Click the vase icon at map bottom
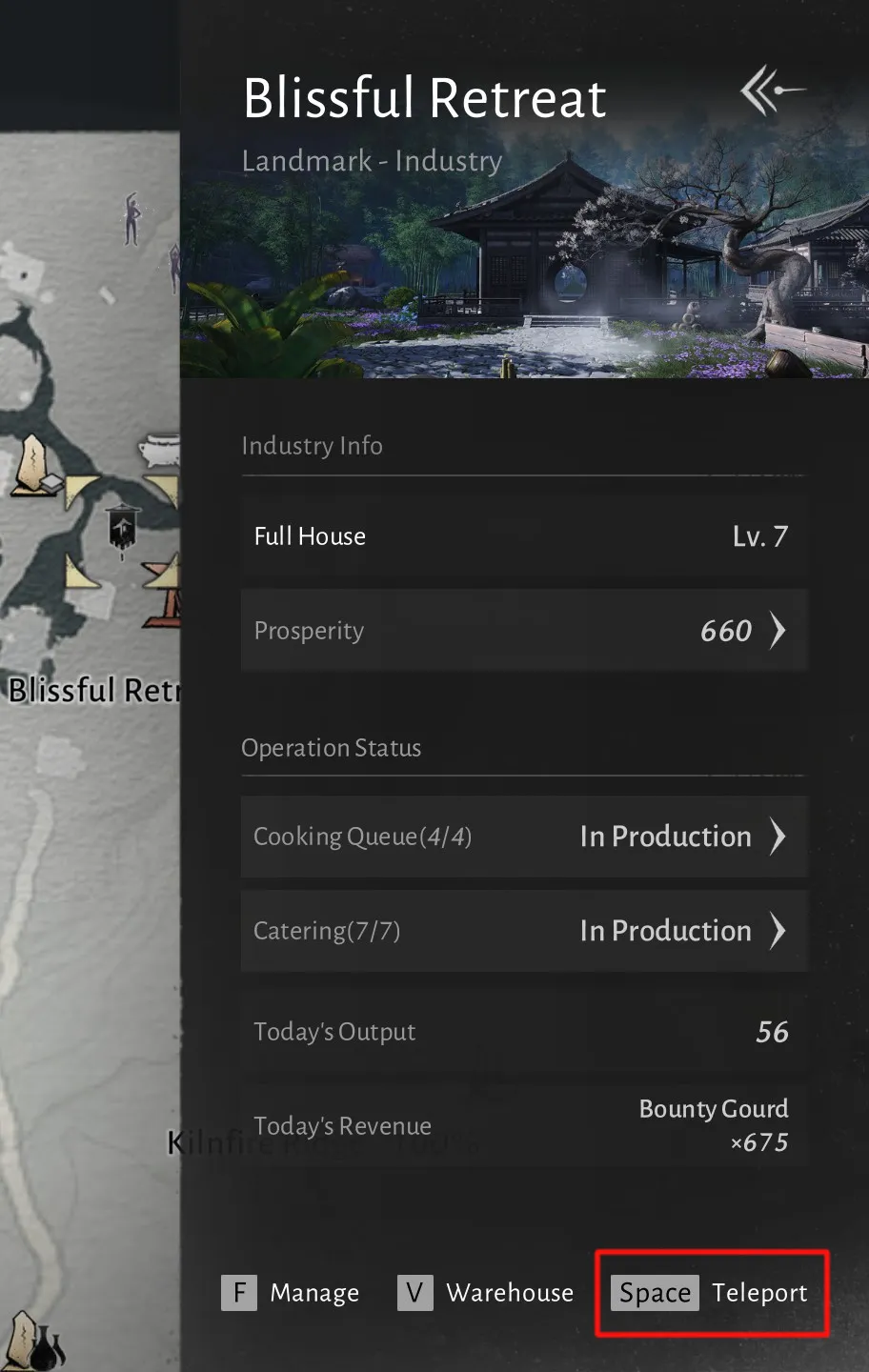Image resolution: width=869 pixels, height=1372 pixels. point(46,1348)
